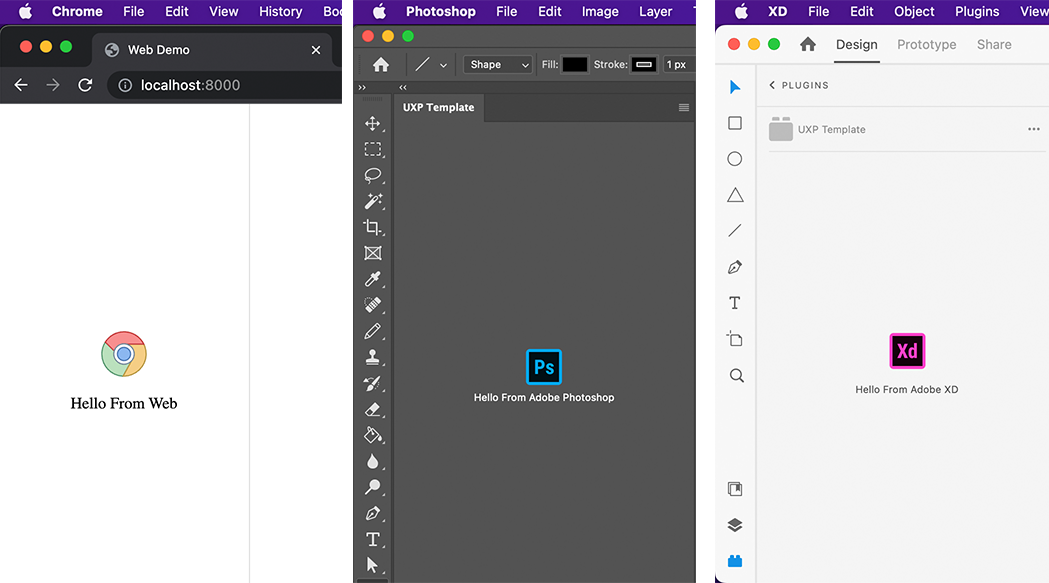Viewport: 1049px width, 583px height.
Task: Click Chrome back navigation arrow
Action: [x=21, y=85]
